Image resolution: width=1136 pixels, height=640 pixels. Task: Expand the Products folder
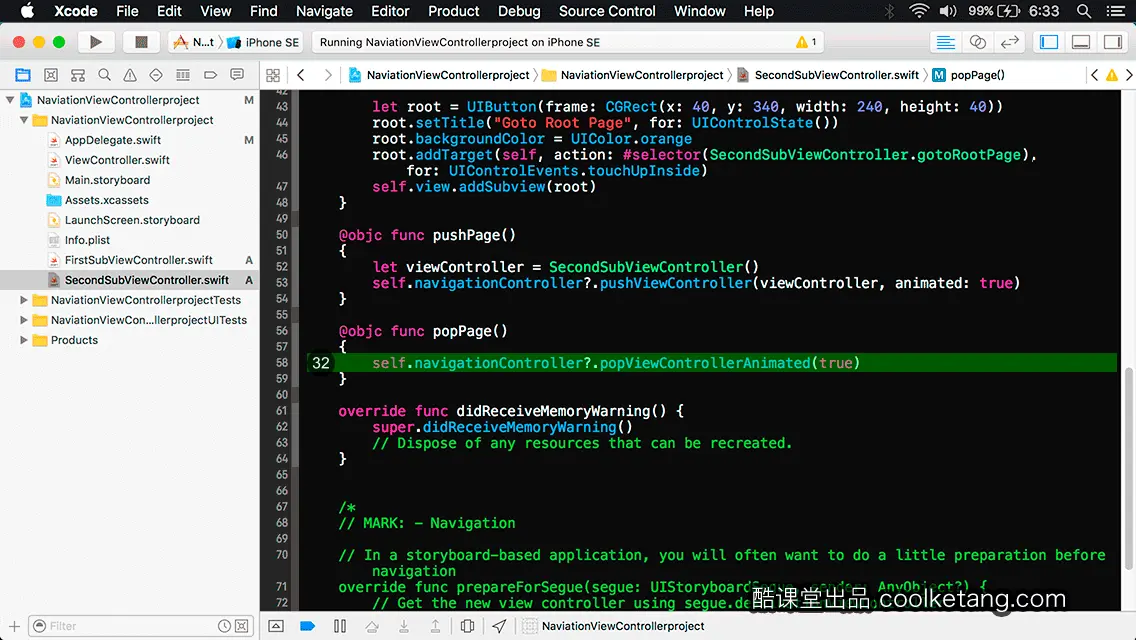tap(24, 340)
